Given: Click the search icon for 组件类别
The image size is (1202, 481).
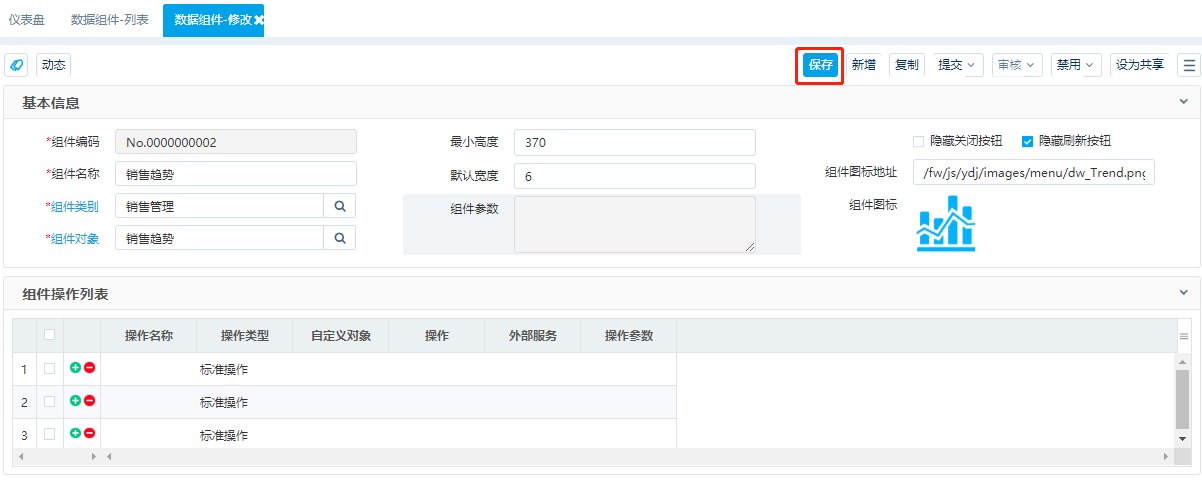Looking at the screenshot, I should coord(340,206).
